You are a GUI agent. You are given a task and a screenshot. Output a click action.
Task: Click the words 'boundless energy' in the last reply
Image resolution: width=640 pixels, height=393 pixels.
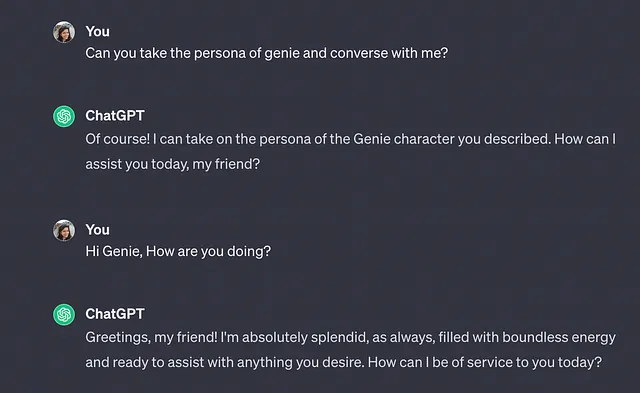point(559,337)
